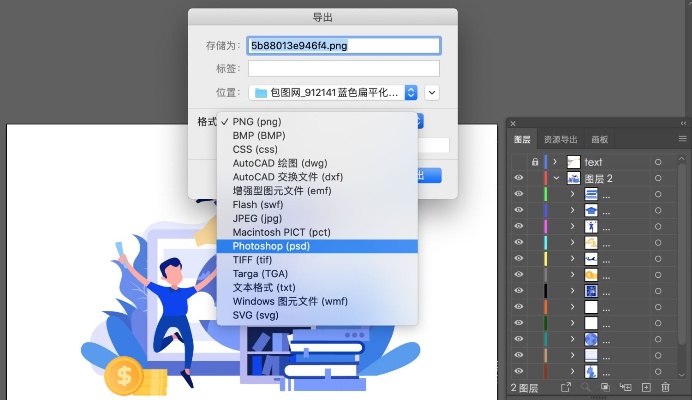
Task: Hide 图层 2 with its eye icon
Action: (519, 178)
